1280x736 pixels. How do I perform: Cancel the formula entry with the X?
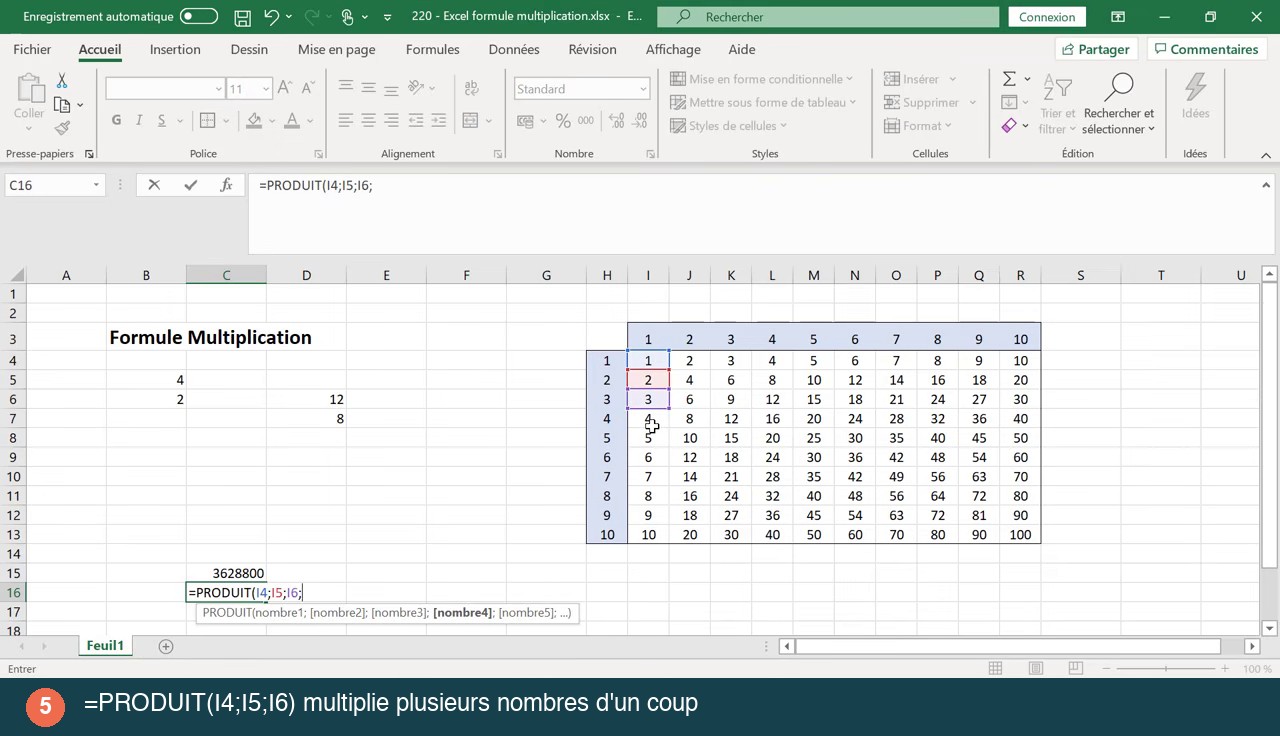pyautogui.click(x=154, y=185)
